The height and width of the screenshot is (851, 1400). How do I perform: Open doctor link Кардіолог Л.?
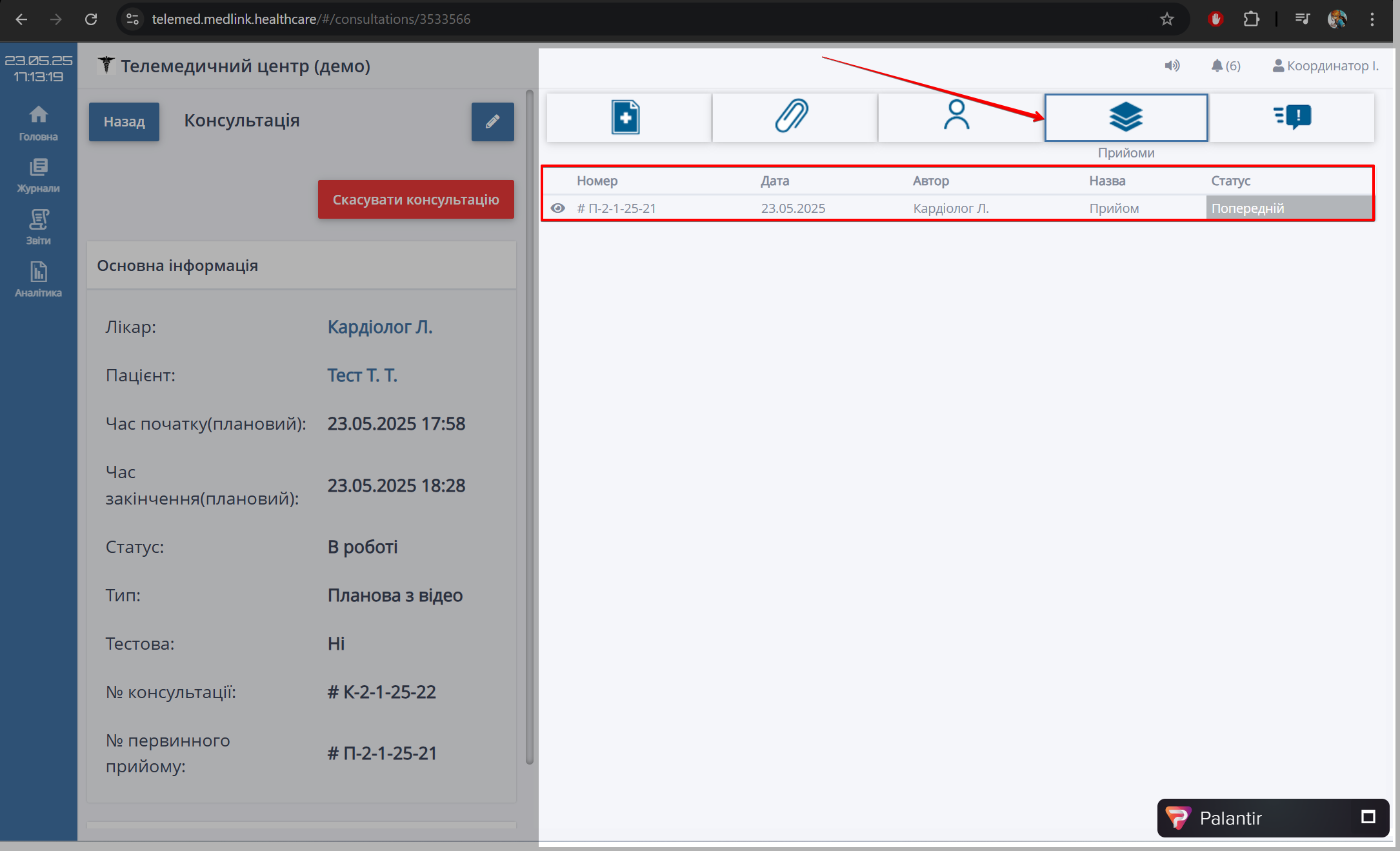tap(379, 327)
